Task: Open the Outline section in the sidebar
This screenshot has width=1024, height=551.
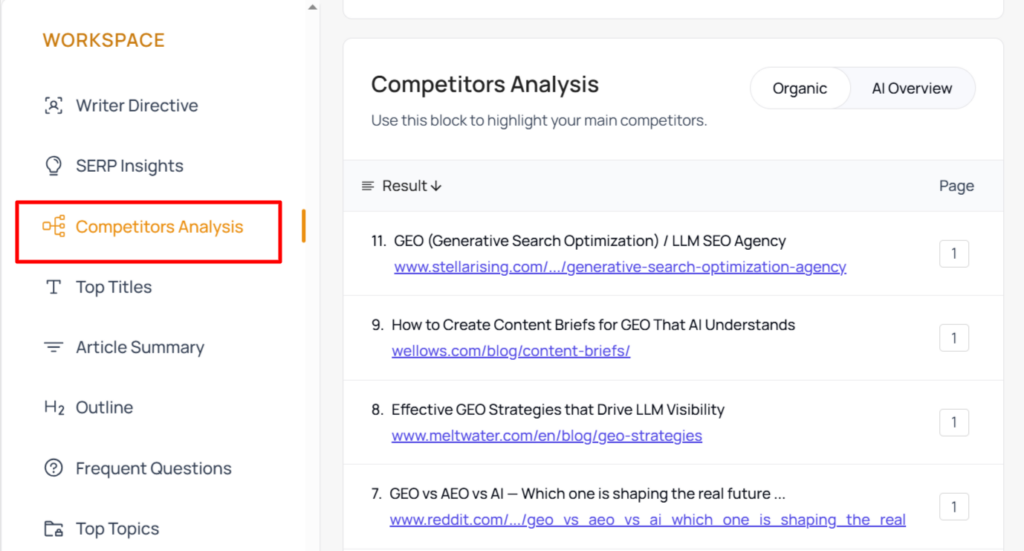Action: 104,408
